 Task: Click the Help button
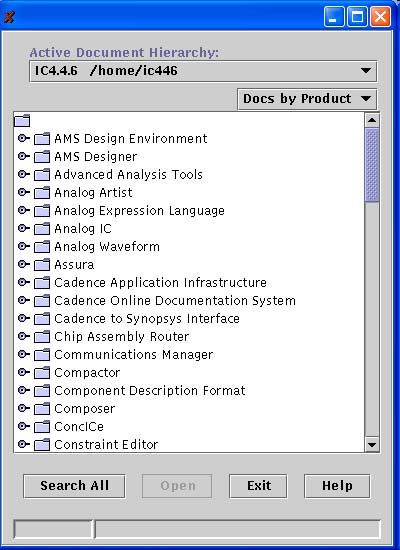(337, 486)
